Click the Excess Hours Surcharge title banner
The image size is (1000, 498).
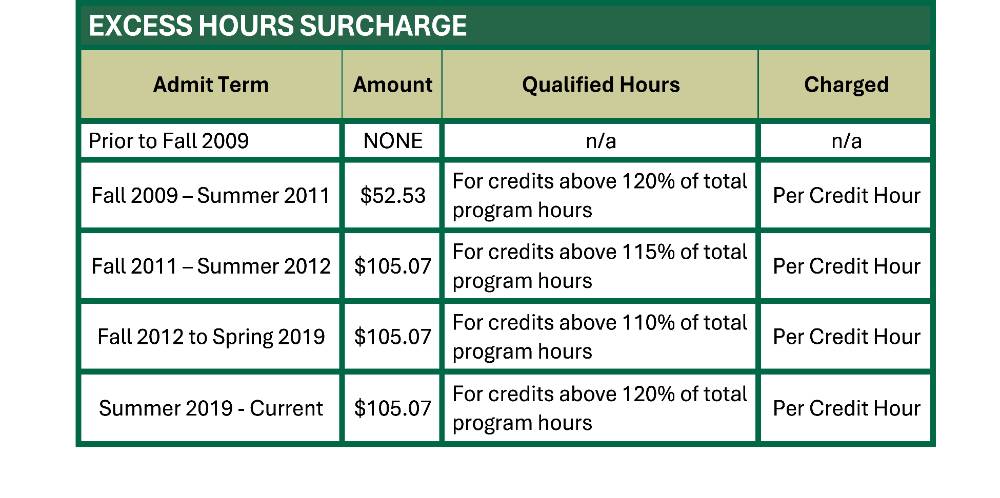coord(505,25)
